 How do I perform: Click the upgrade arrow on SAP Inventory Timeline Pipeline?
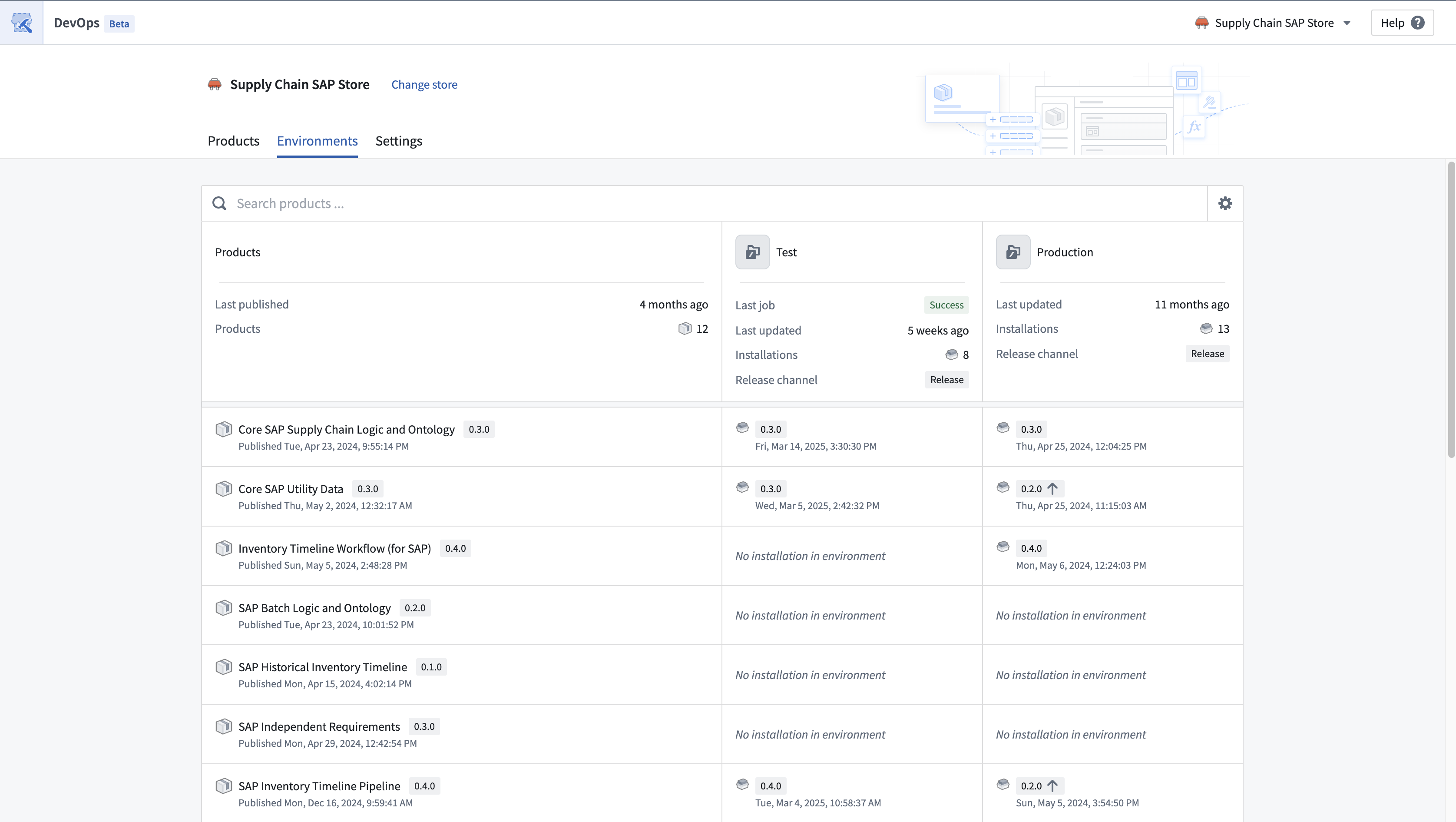[x=1052, y=786]
